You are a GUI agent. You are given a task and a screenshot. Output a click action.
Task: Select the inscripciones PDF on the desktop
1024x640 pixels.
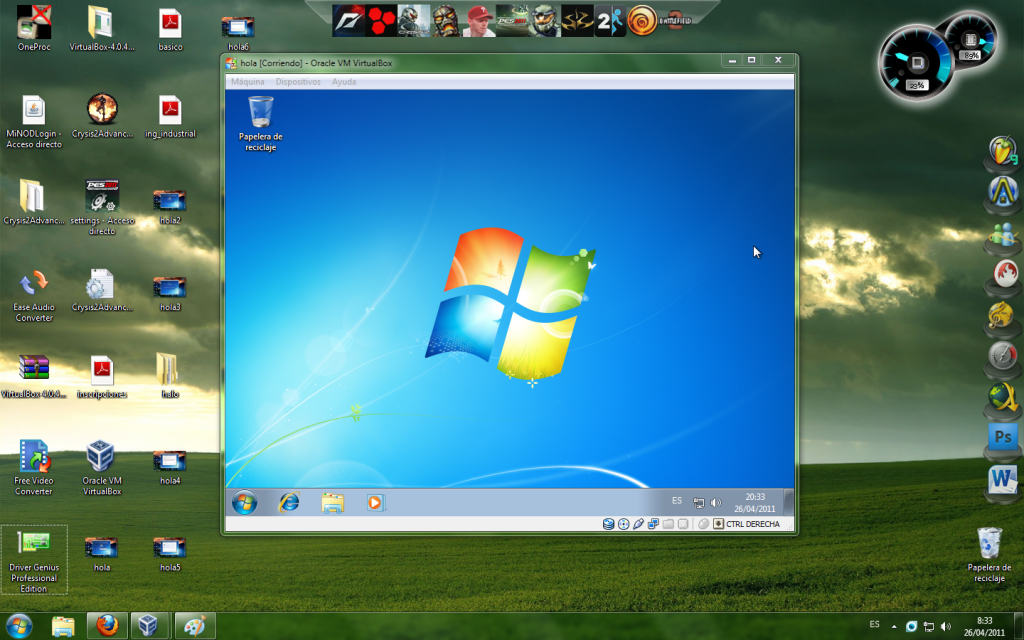tap(102, 376)
